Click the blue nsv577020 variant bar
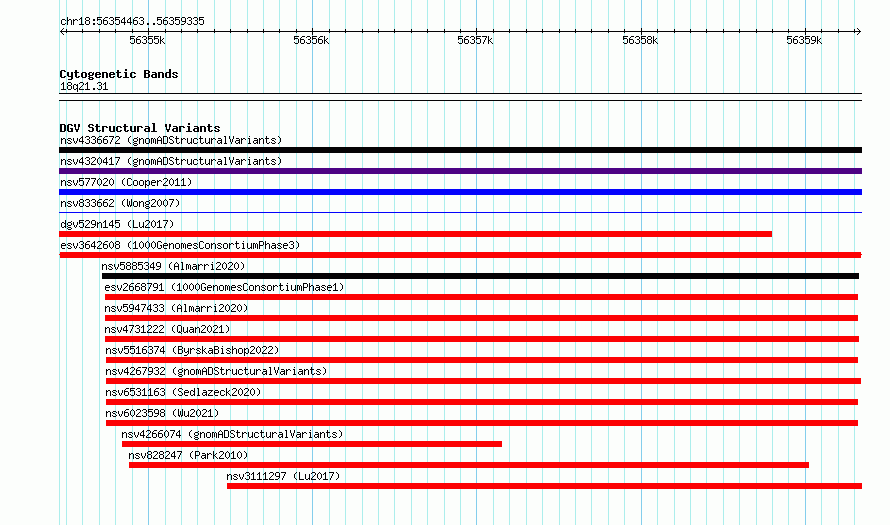This screenshot has width=890, height=525. point(460,192)
